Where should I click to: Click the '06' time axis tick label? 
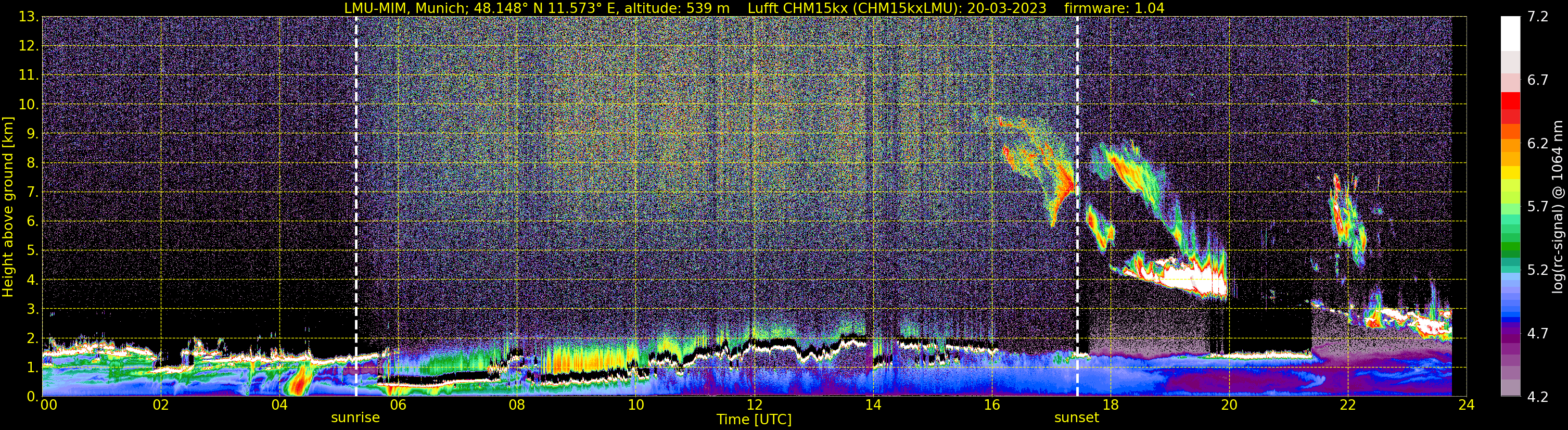[398, 405]
